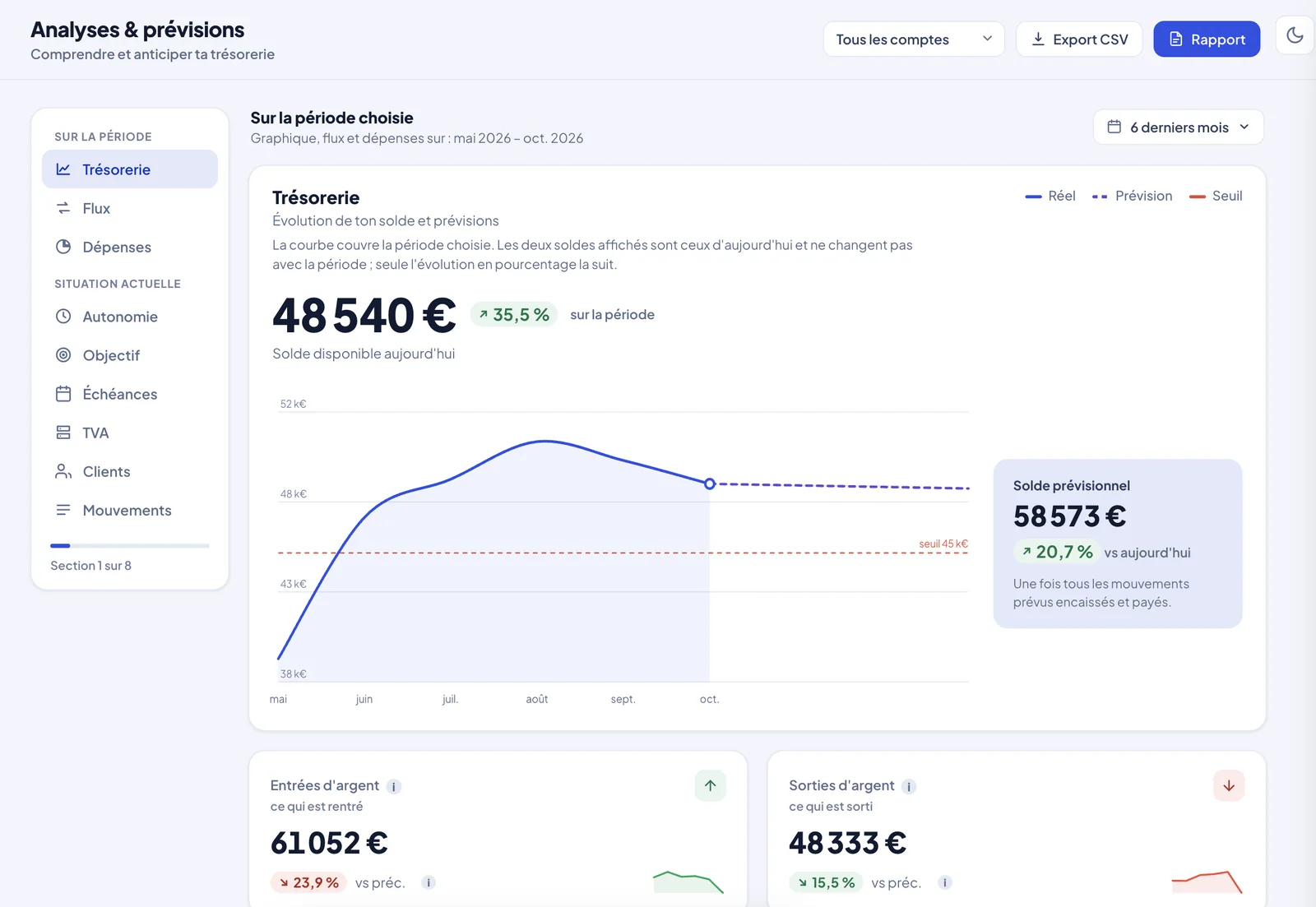Click the 20,7 % forecast badge
Viewport: 1316px width, 907px height.
(1057, 552)
